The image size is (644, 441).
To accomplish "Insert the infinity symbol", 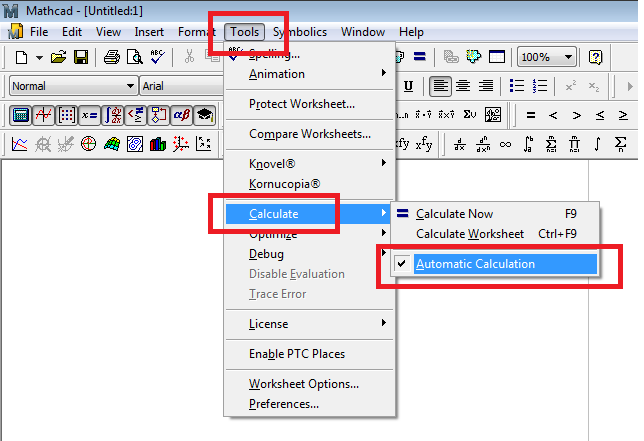I will coord(506,145).
